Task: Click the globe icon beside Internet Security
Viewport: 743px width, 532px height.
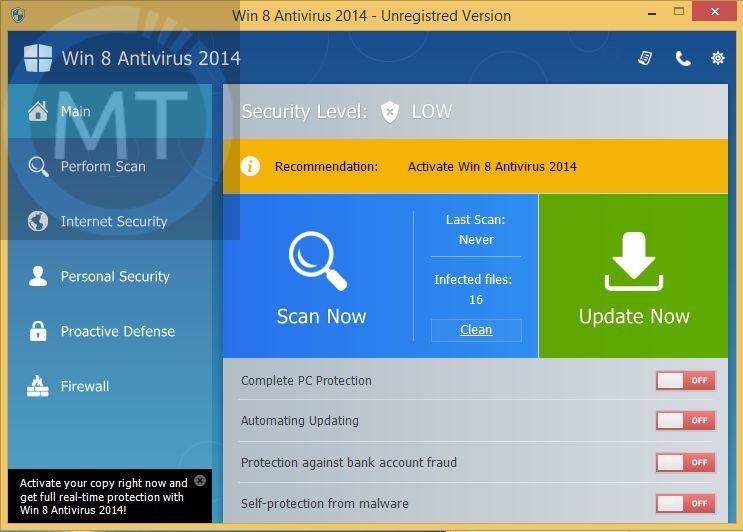Action: point(38,221)
